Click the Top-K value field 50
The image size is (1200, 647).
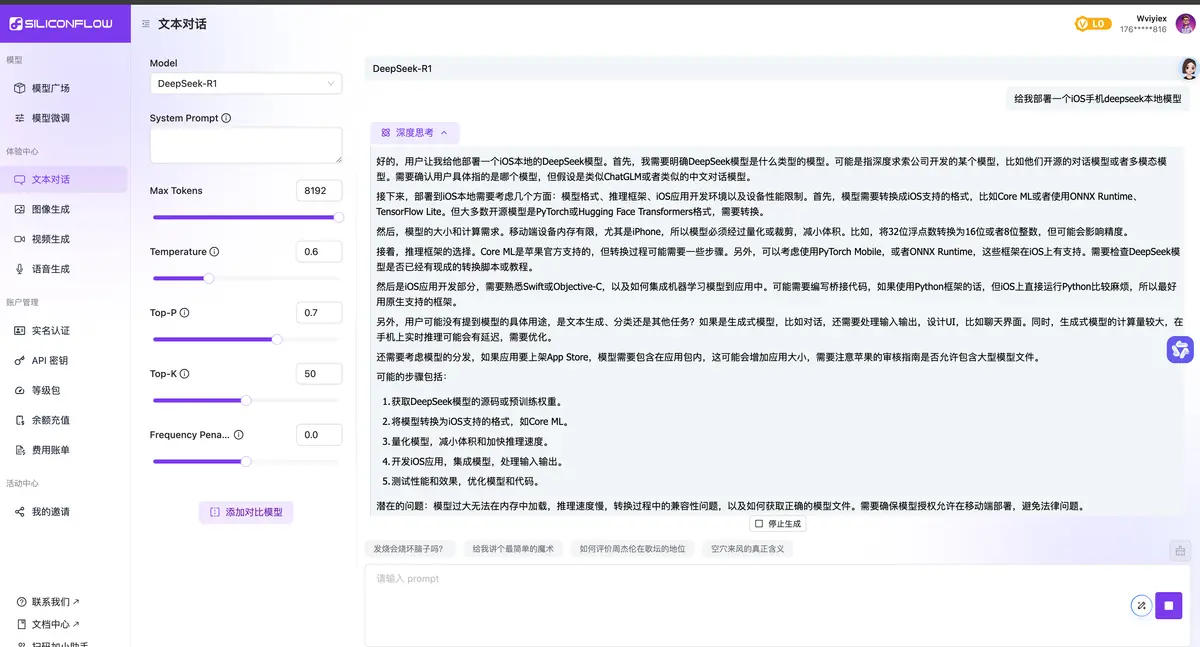tap(319, 374)
